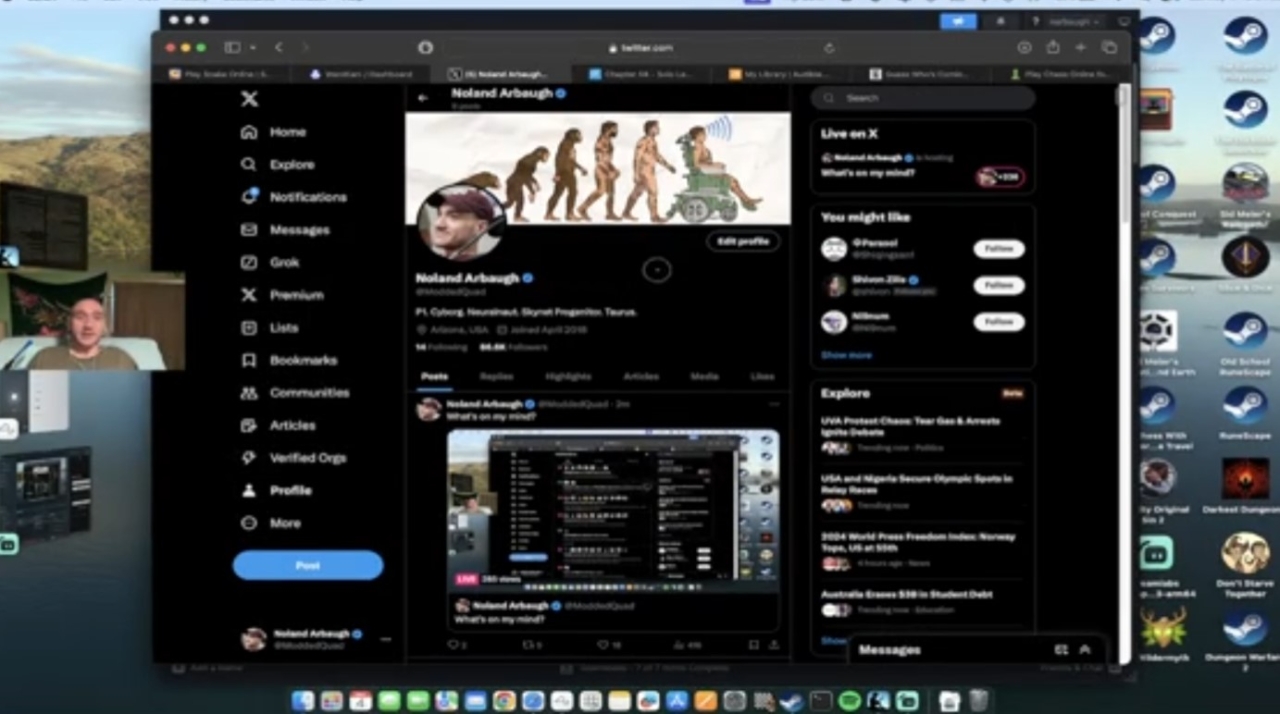Switch to the Highlights tab
The height and width of the screenshot is (714, 1280).
(x=568, y=377)
